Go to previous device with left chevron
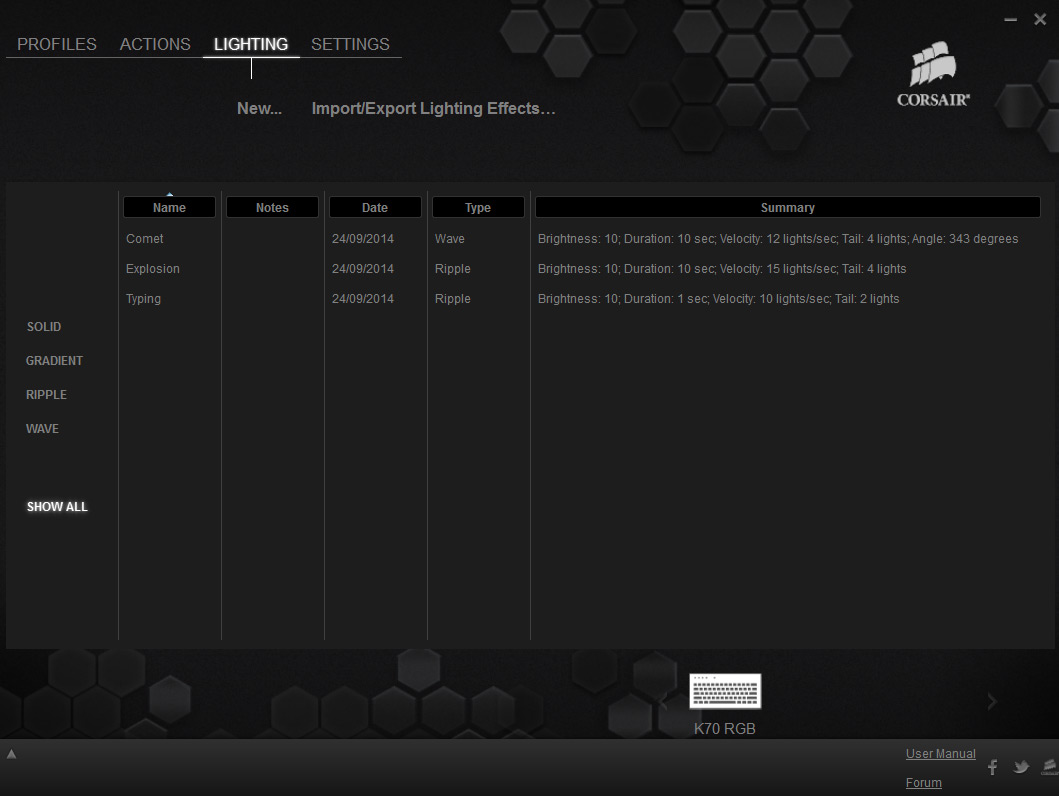The width and height of the screenshot is (1059, 796). (x=663, y=702)
